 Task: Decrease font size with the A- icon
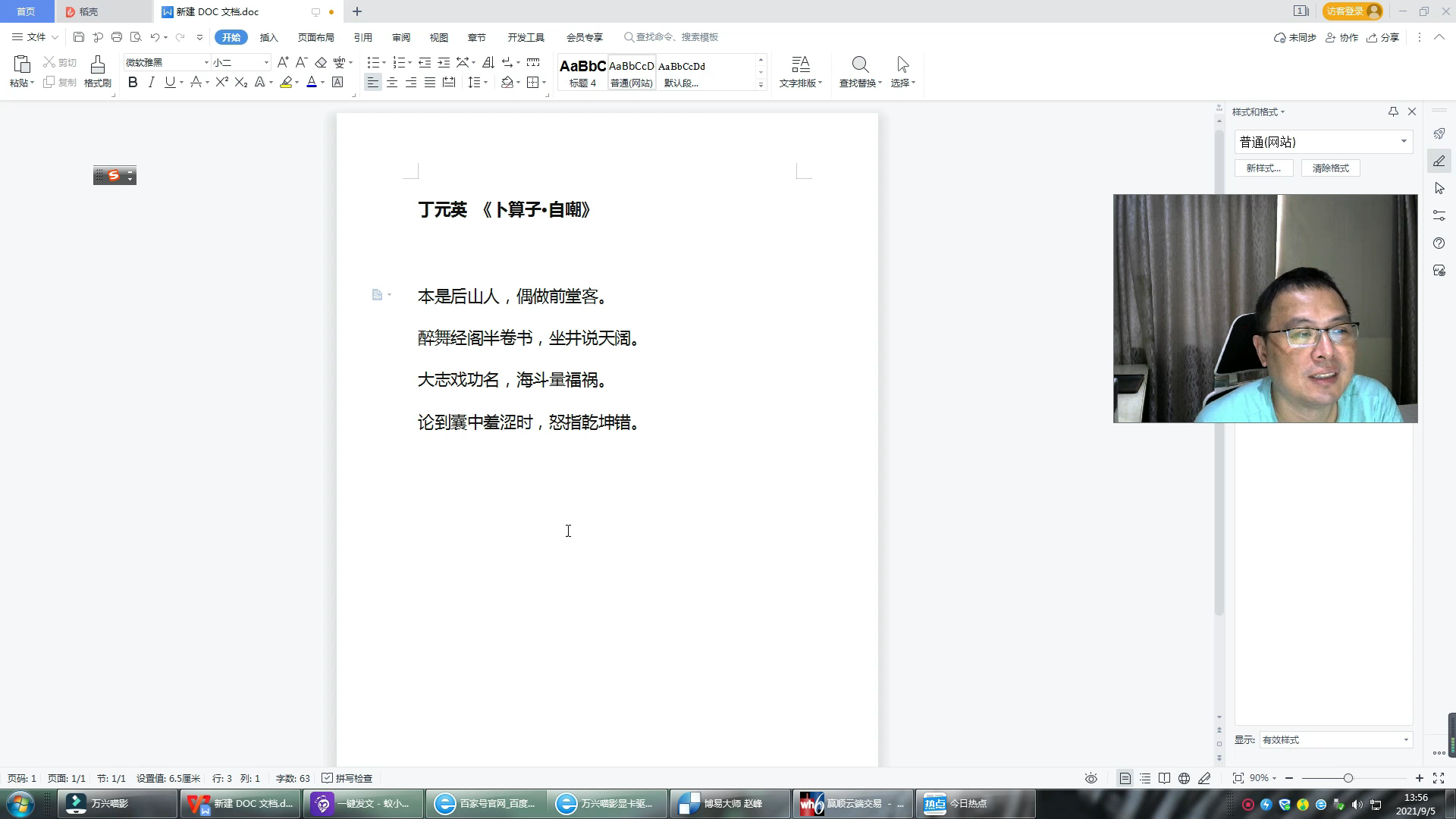click(x=301, y=62)
